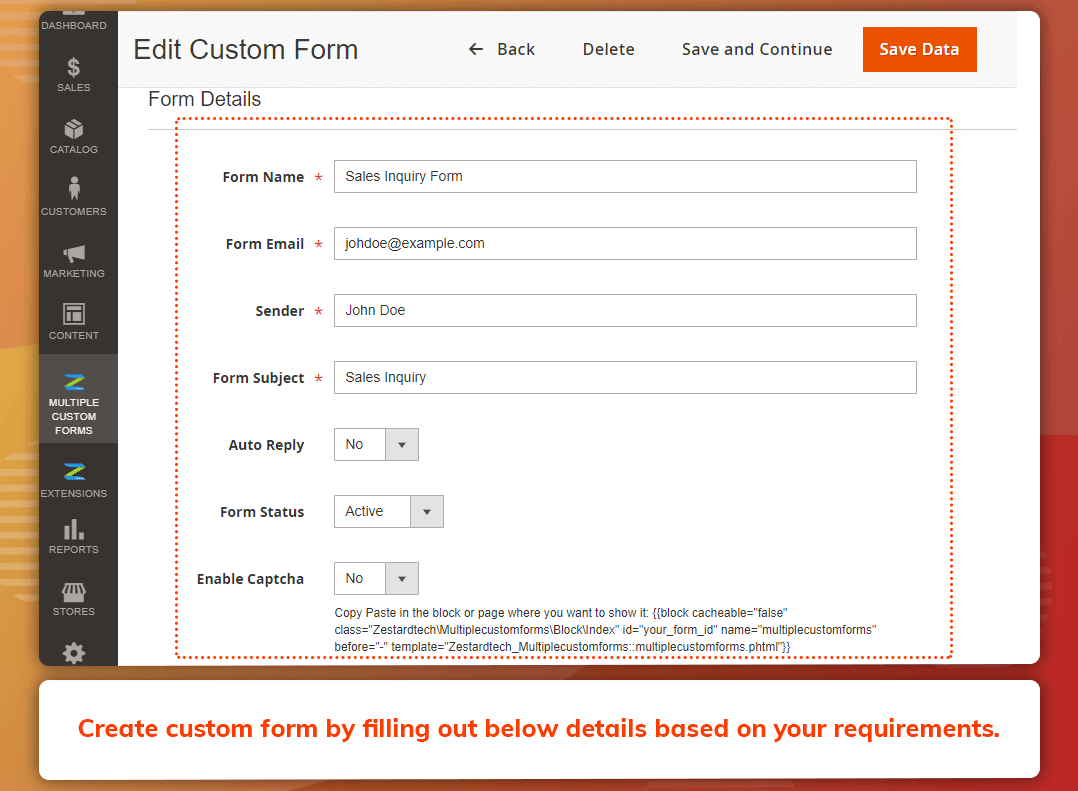This screenshot has height=791, width=1078.
Task: Open the Reports sidebar icon
Action: (x=74, y=533)
